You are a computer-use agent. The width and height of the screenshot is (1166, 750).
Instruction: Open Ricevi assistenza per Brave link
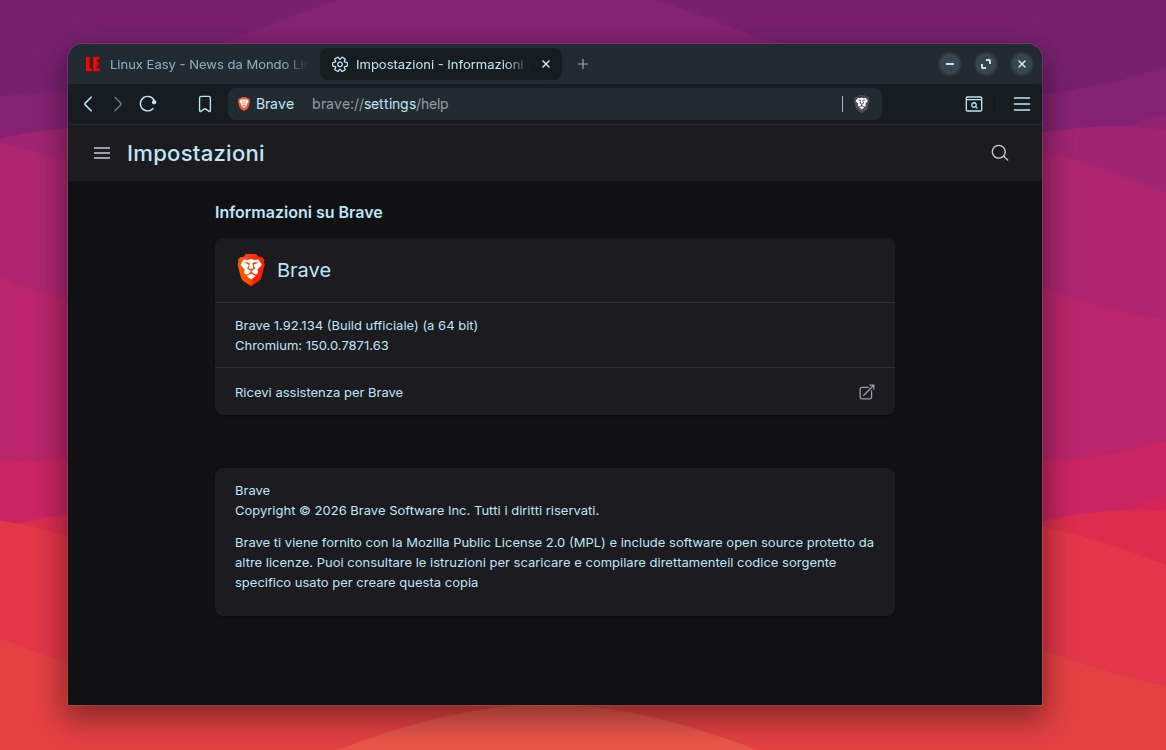point(554,392)
